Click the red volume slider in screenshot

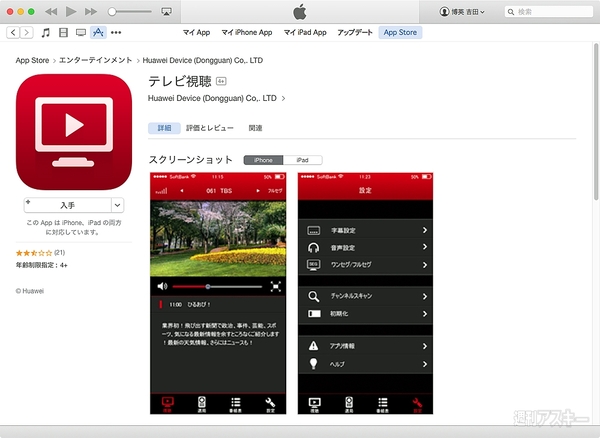(217, 287)
